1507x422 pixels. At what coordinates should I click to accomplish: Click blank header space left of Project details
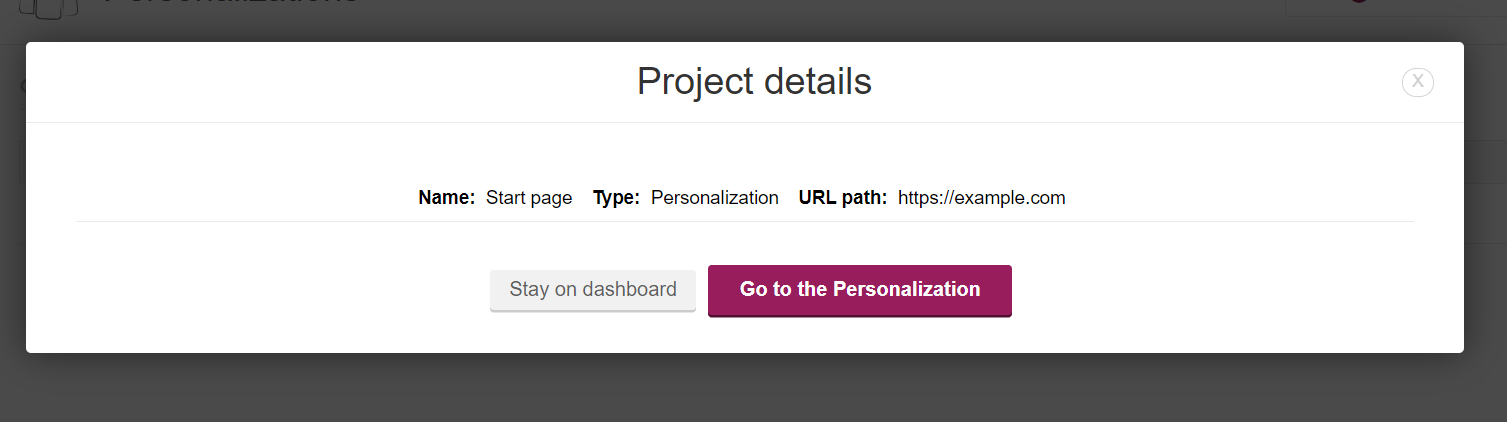click(x=330, y=82)
